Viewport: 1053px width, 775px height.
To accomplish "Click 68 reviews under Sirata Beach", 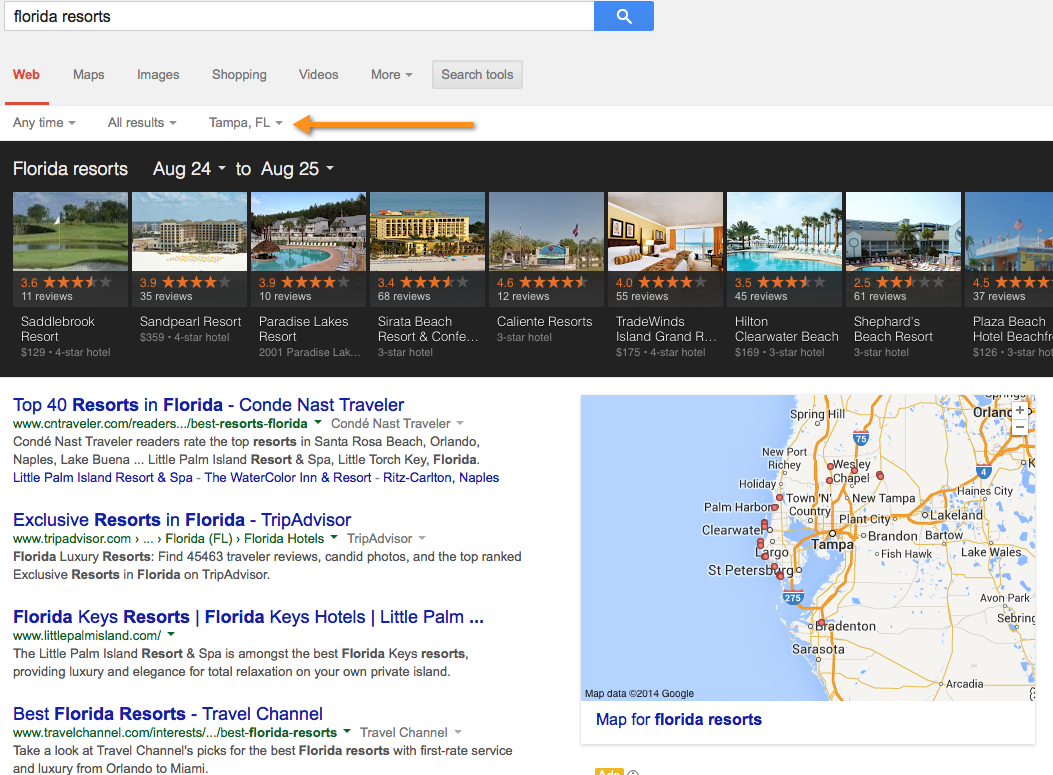I will [x=404, y=296].
